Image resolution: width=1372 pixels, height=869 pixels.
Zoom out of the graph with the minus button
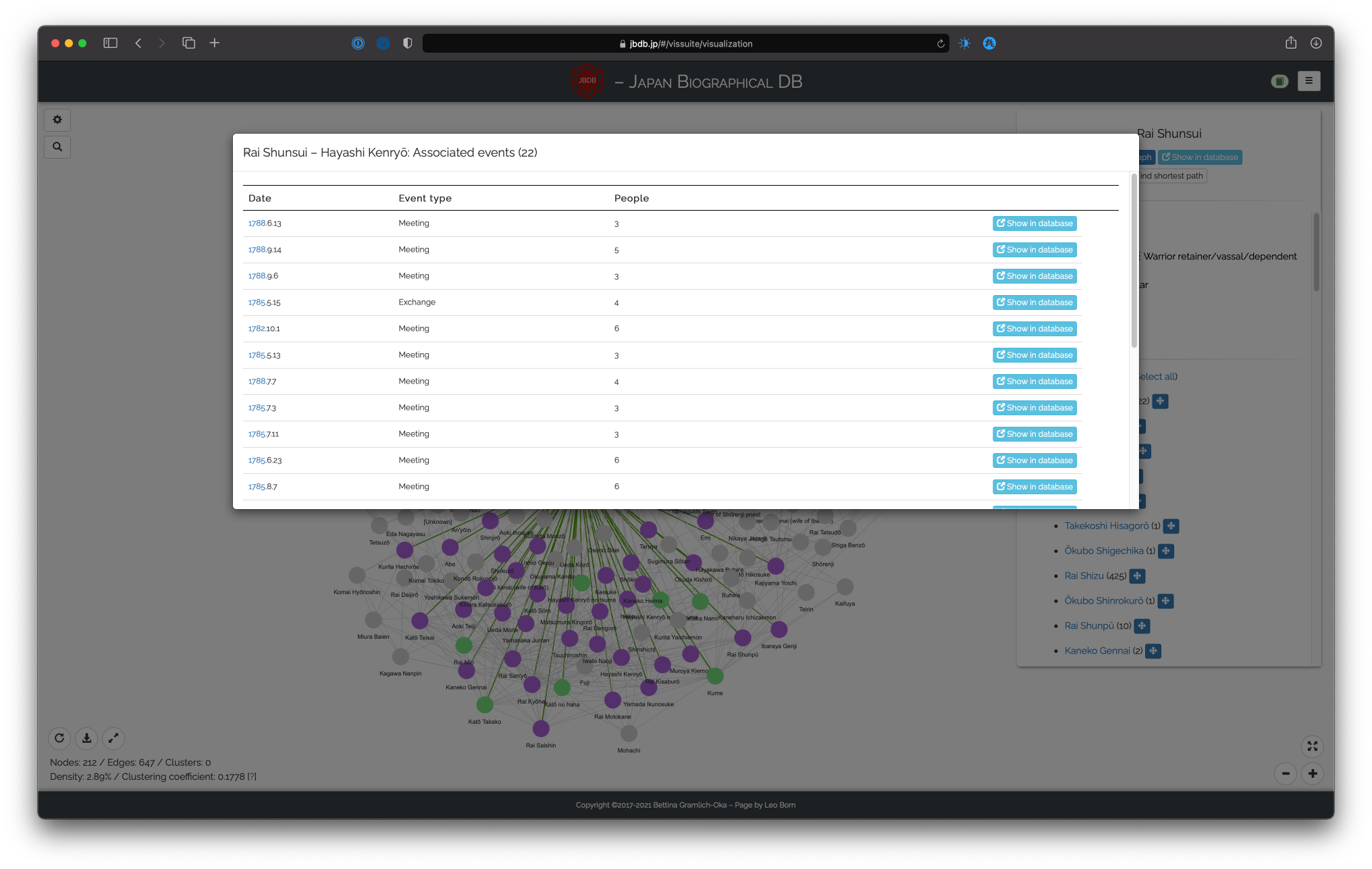tap(1285, 774)
